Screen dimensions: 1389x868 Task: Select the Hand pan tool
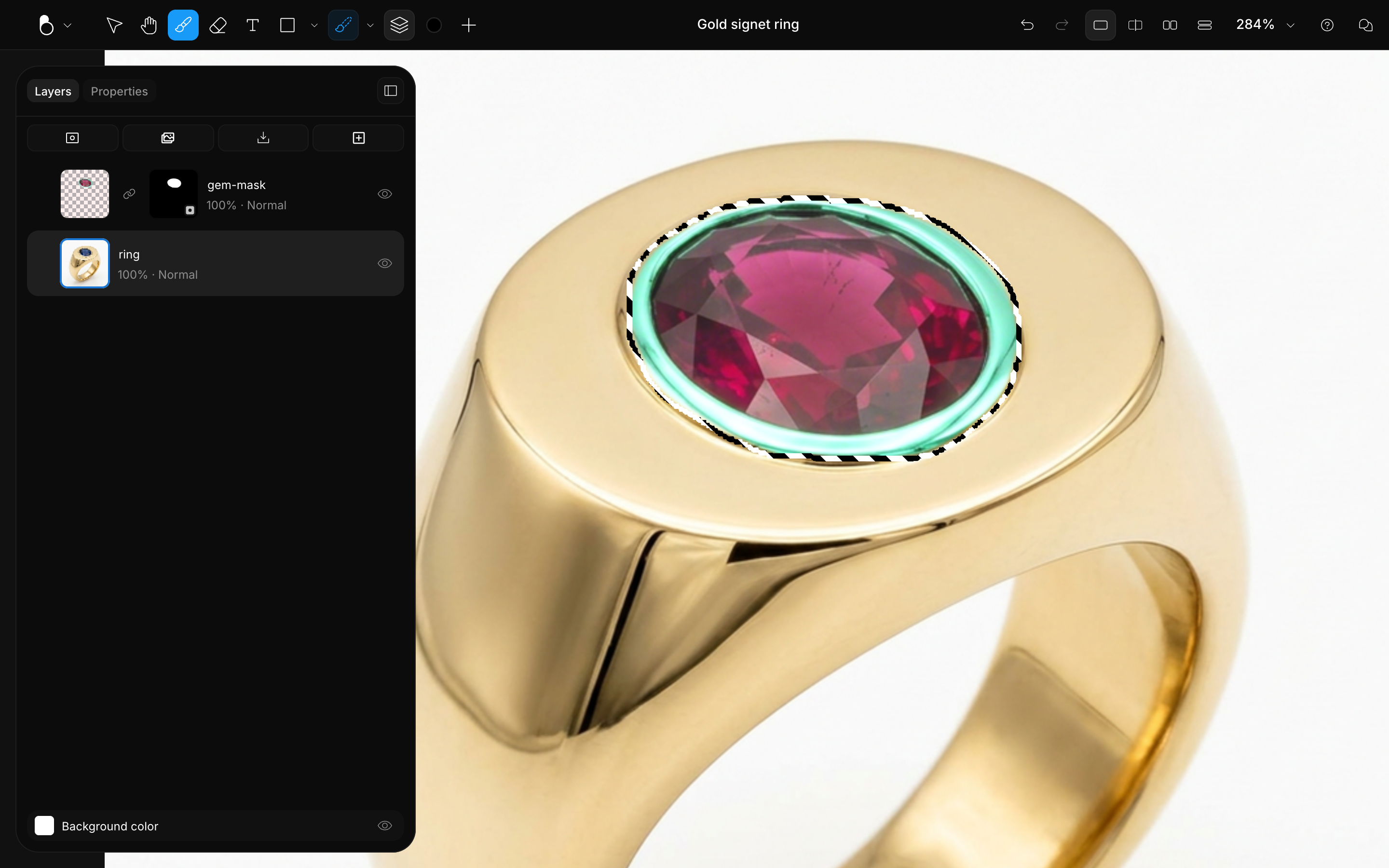coord(149,25)
